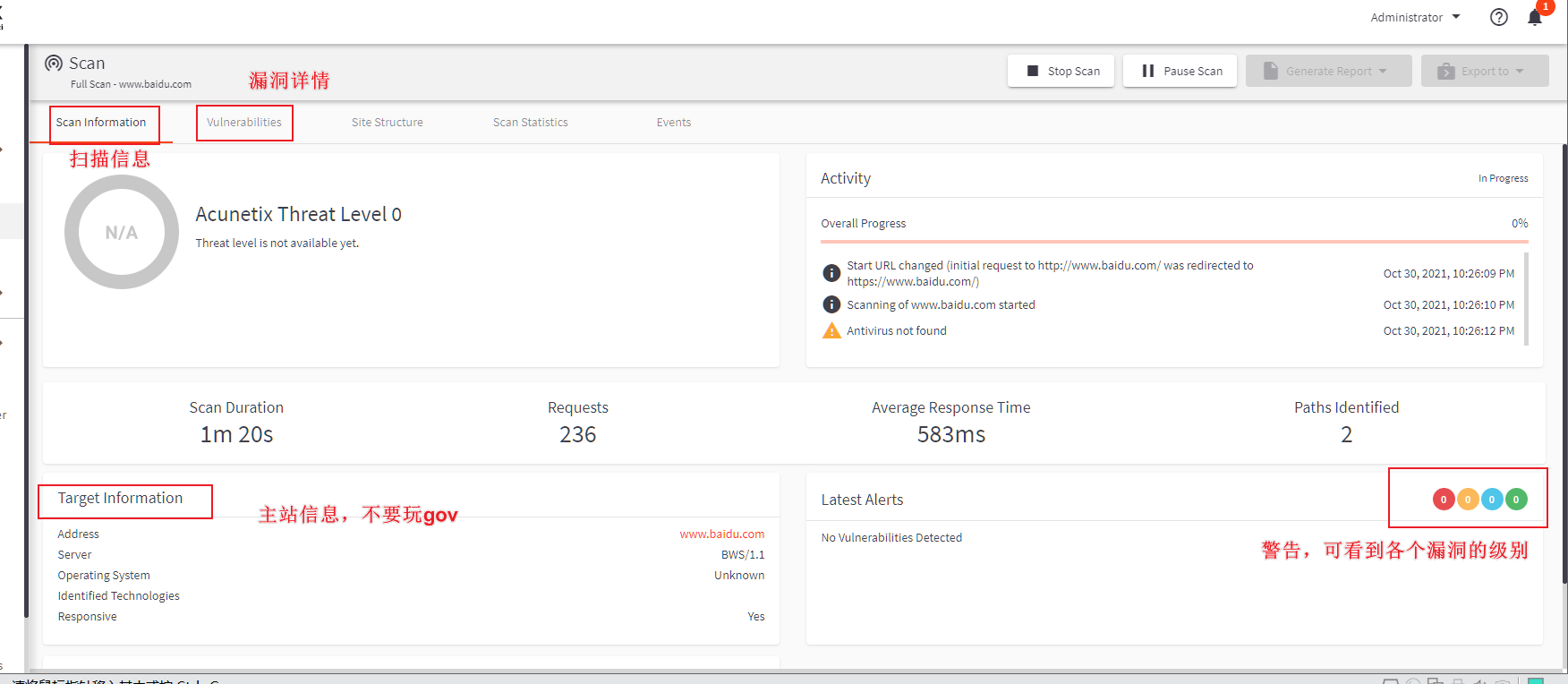Click the blue low severity alert counter
This screenshot has height=684, width=1568.
pyautogui.click(x=1492, y=500)
